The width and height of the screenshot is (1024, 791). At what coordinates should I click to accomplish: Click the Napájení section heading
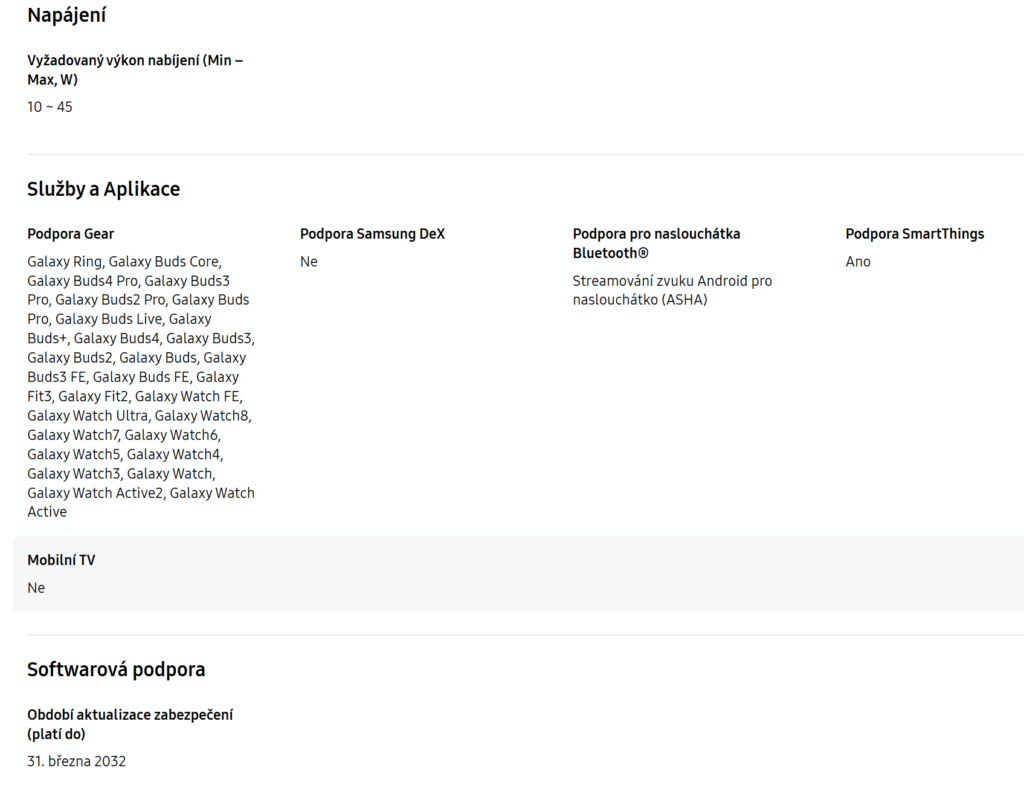coord(67,16)
